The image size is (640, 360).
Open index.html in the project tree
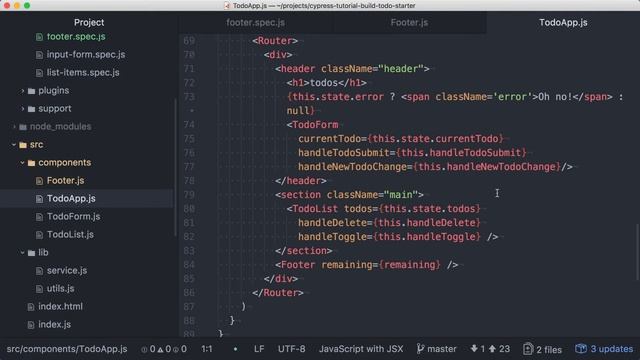click(60, 306)
